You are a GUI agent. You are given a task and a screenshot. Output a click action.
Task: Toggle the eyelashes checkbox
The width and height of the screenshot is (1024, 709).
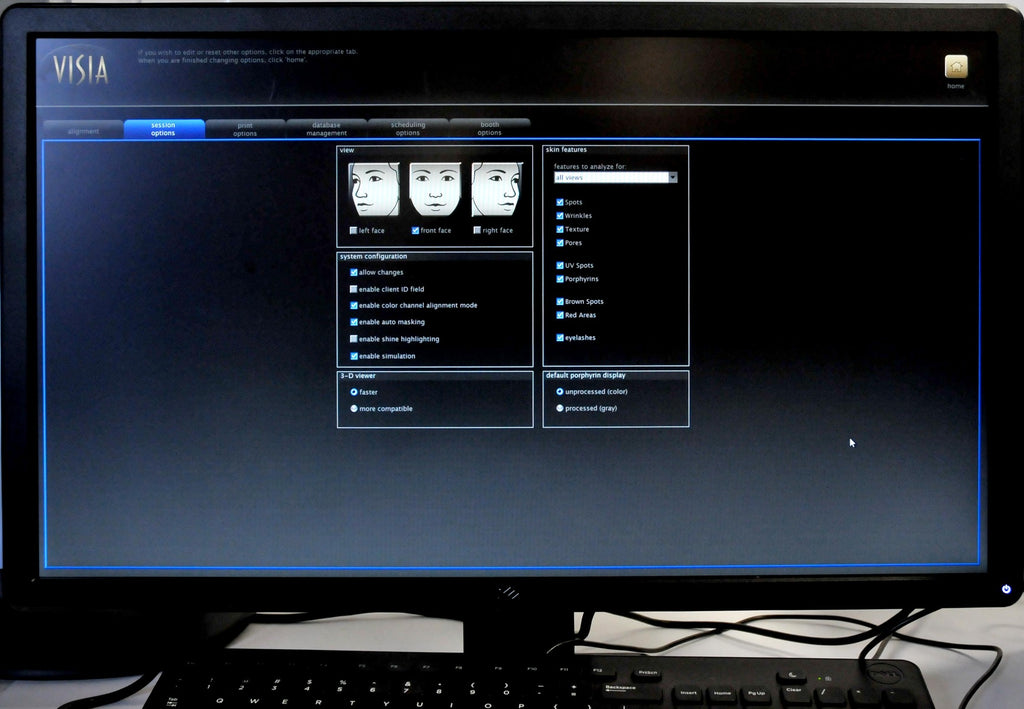click(x=559, y=337)
